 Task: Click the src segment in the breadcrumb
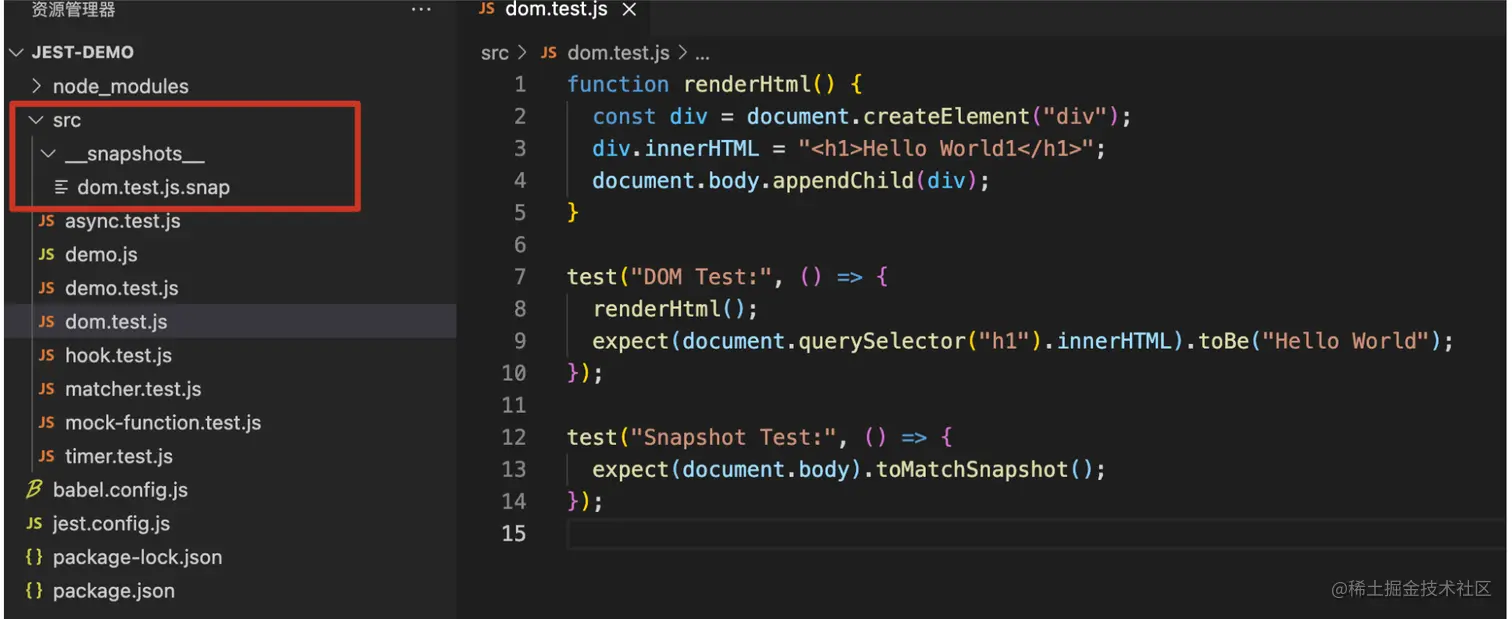click(495, 53)
